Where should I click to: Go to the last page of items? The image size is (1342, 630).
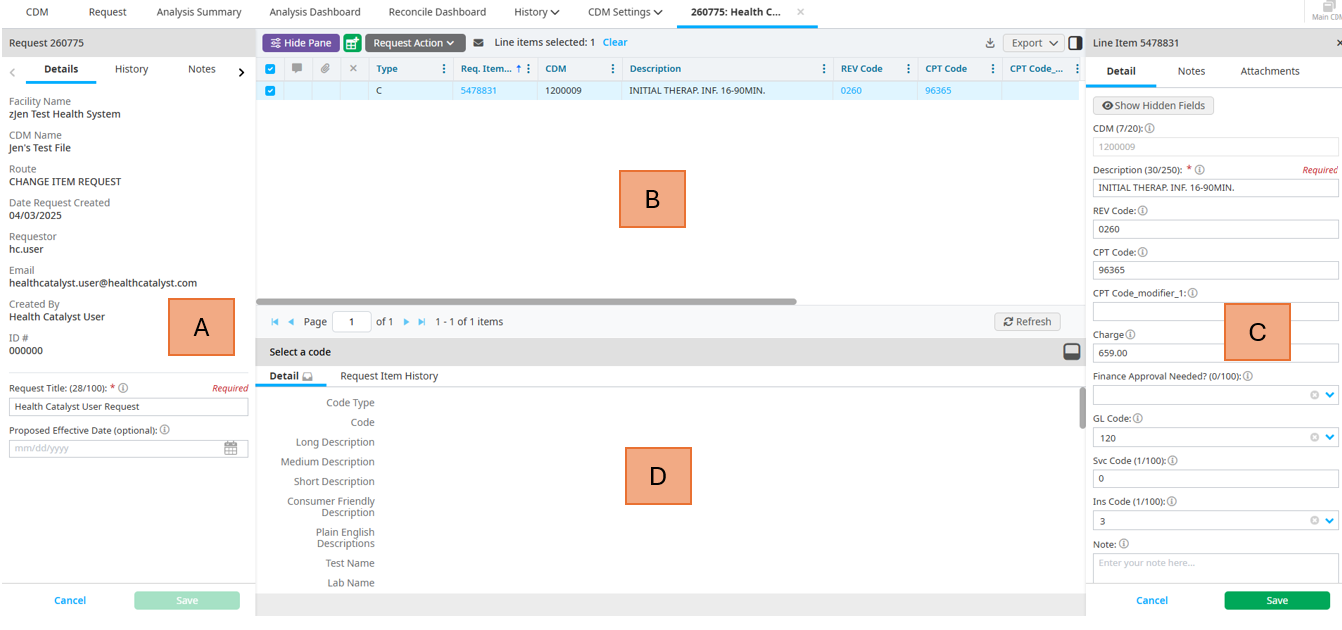422,322
